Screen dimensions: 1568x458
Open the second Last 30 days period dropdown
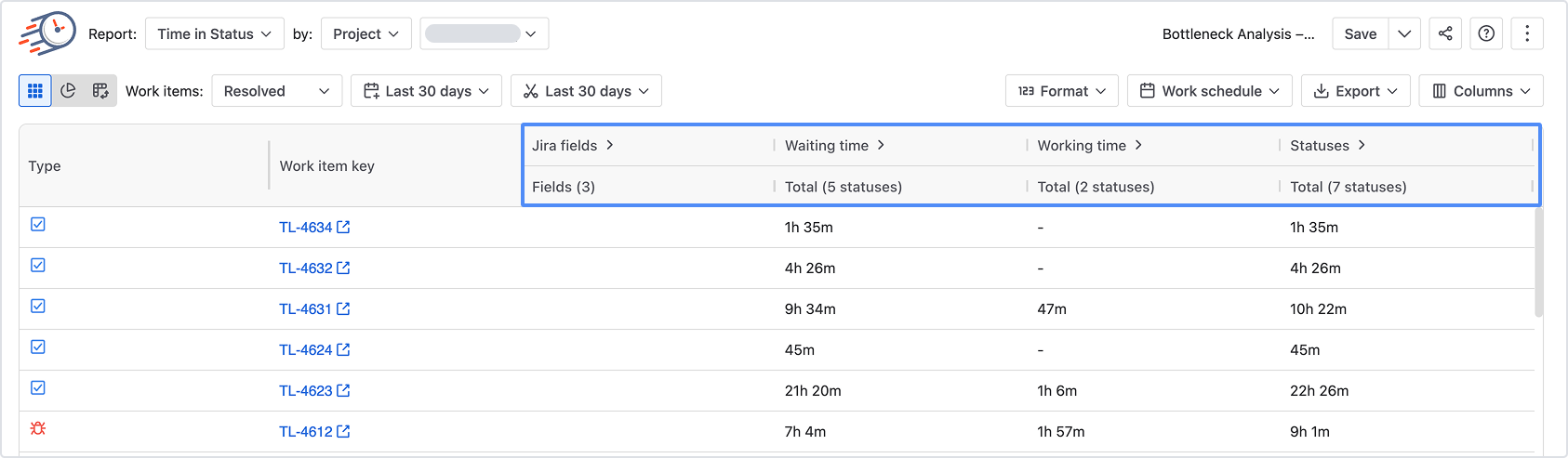click(x=586, y=91)
